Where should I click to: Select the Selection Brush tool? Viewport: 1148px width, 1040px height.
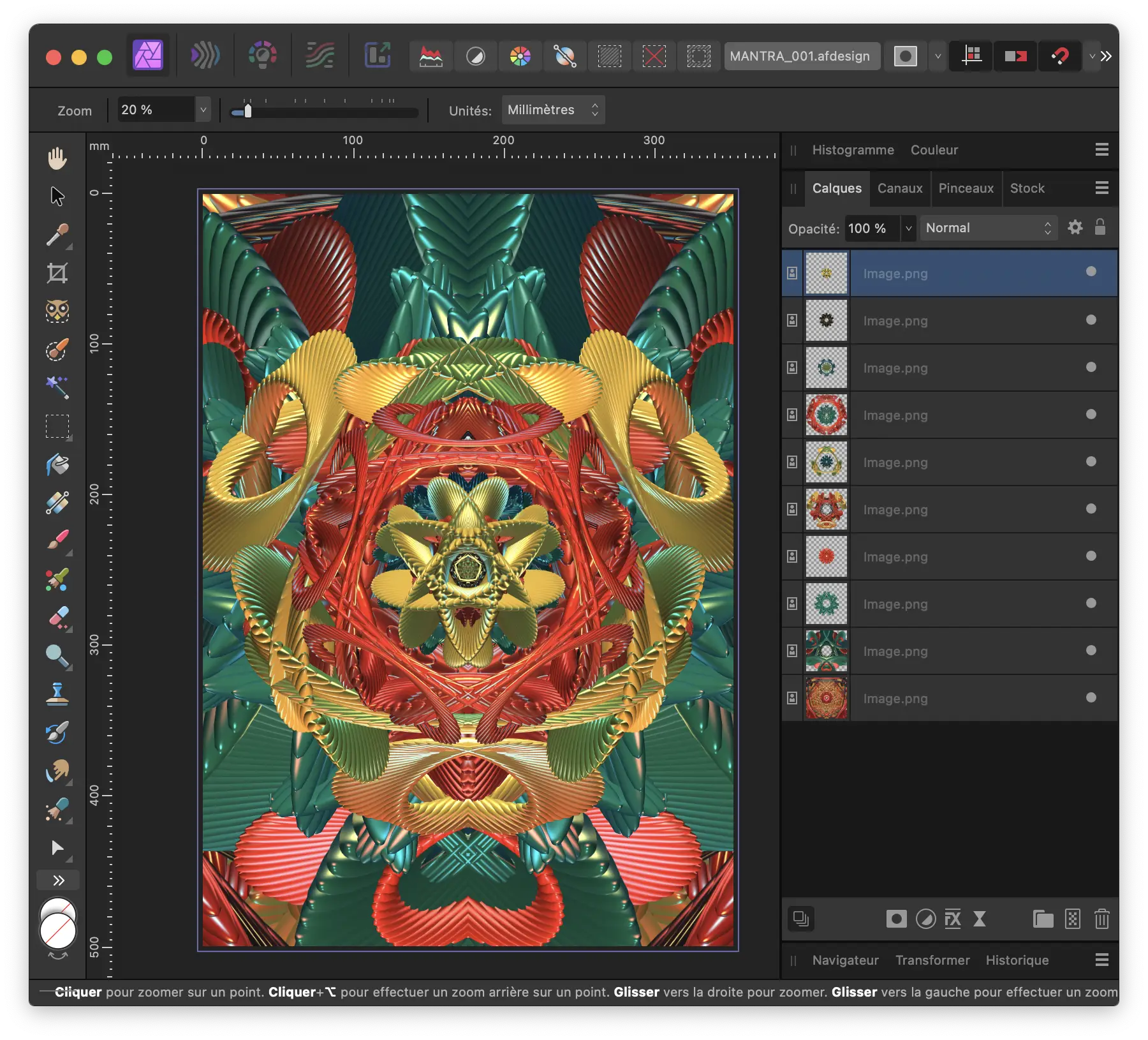[x=57, y=350]
